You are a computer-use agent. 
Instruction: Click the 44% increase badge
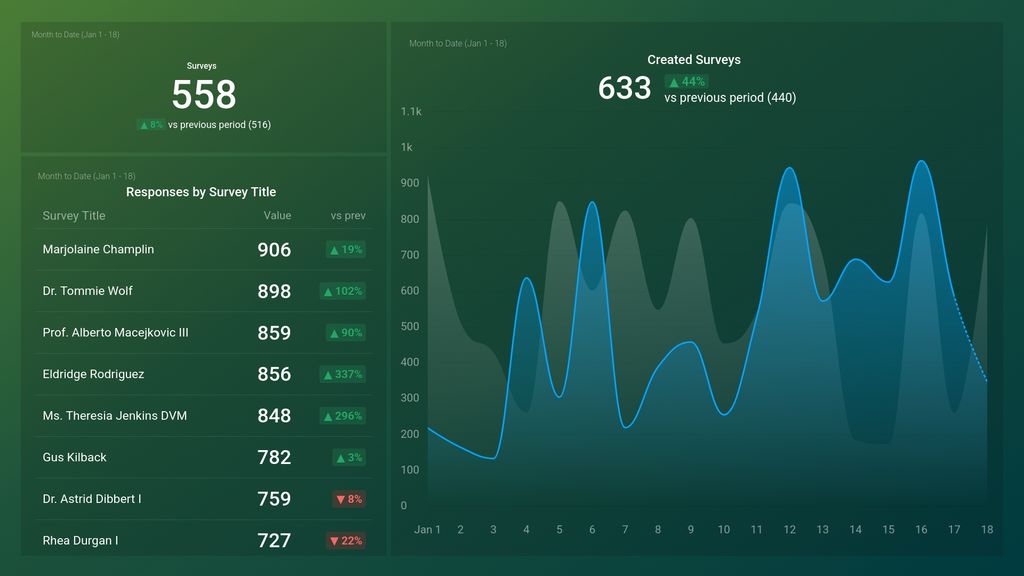pos(687,82)
